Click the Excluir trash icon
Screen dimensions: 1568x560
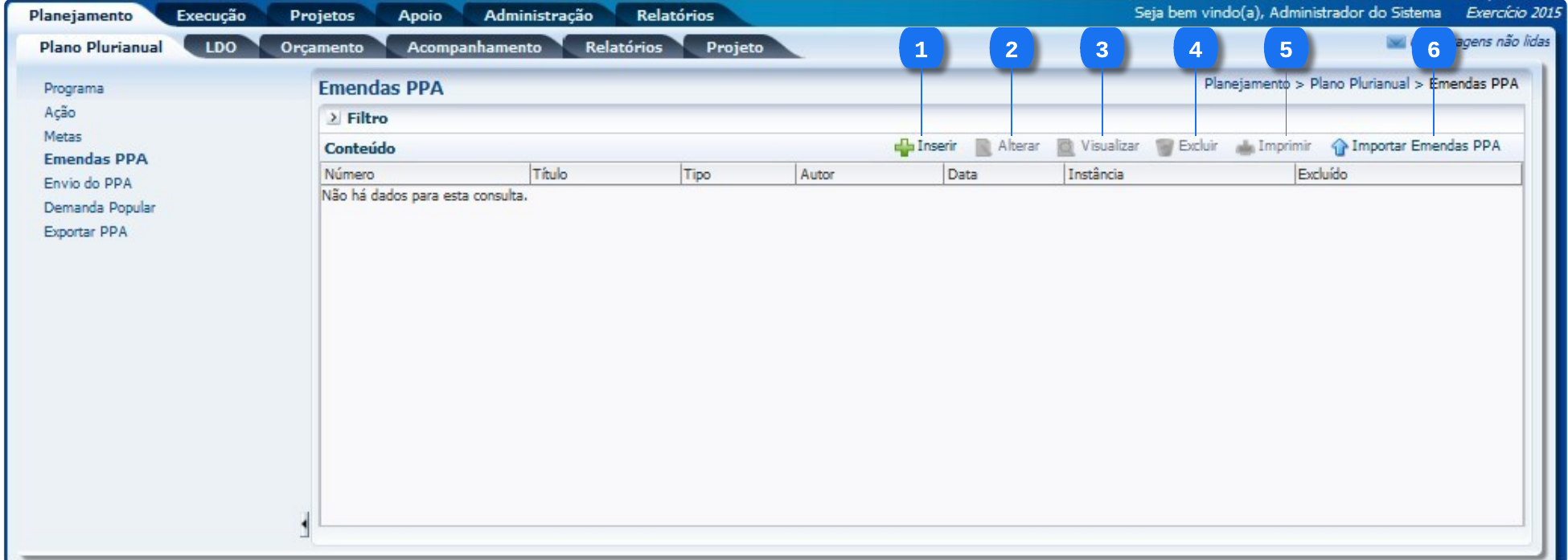1164,147
